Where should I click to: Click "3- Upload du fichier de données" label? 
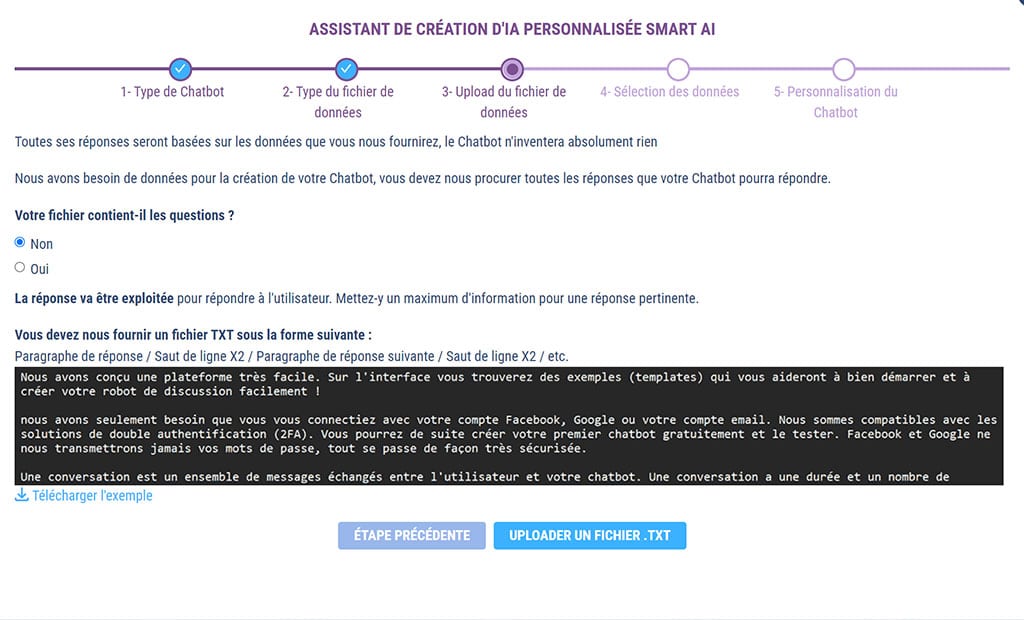[504, 102]
